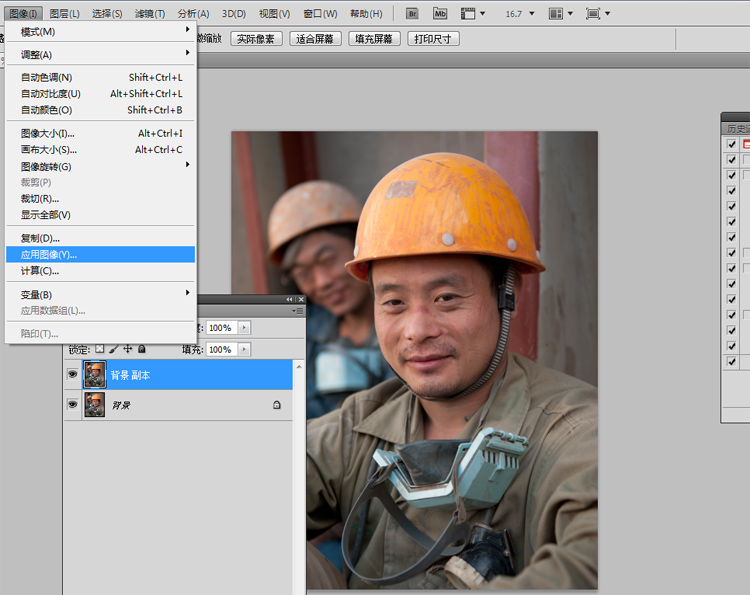Open Mini Bridge via the Mb icon

click(440, 13)
